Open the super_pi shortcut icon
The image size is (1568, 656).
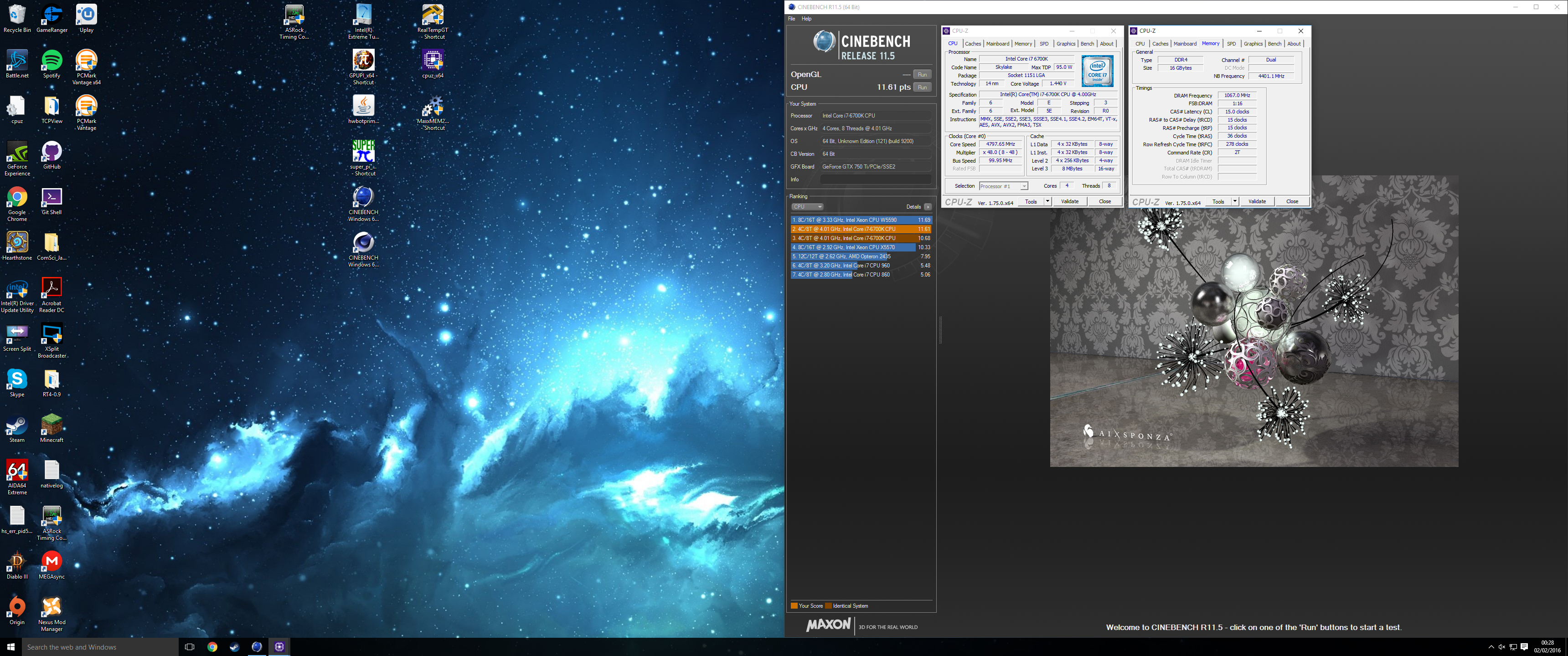(363, 158)
